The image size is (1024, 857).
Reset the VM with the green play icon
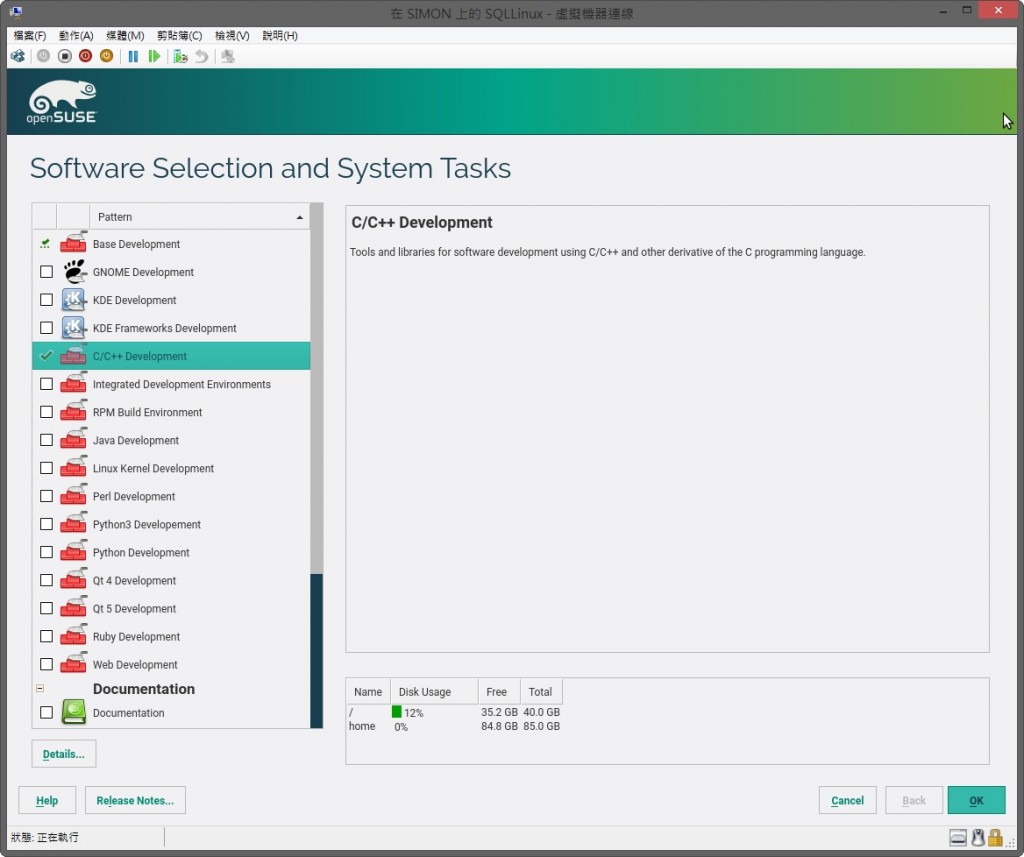tap(154, 56)
